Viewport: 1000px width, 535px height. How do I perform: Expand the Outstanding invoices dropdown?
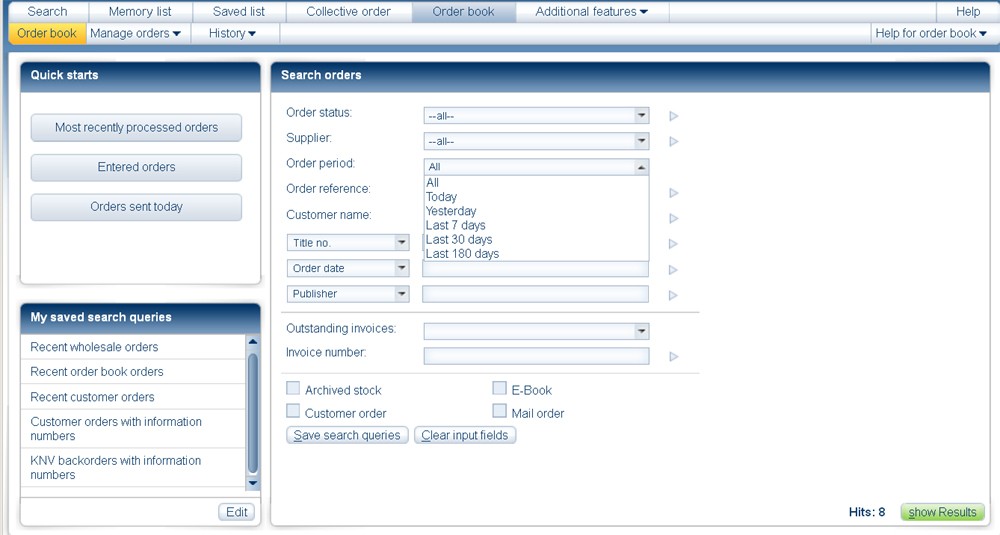[536, 331]
